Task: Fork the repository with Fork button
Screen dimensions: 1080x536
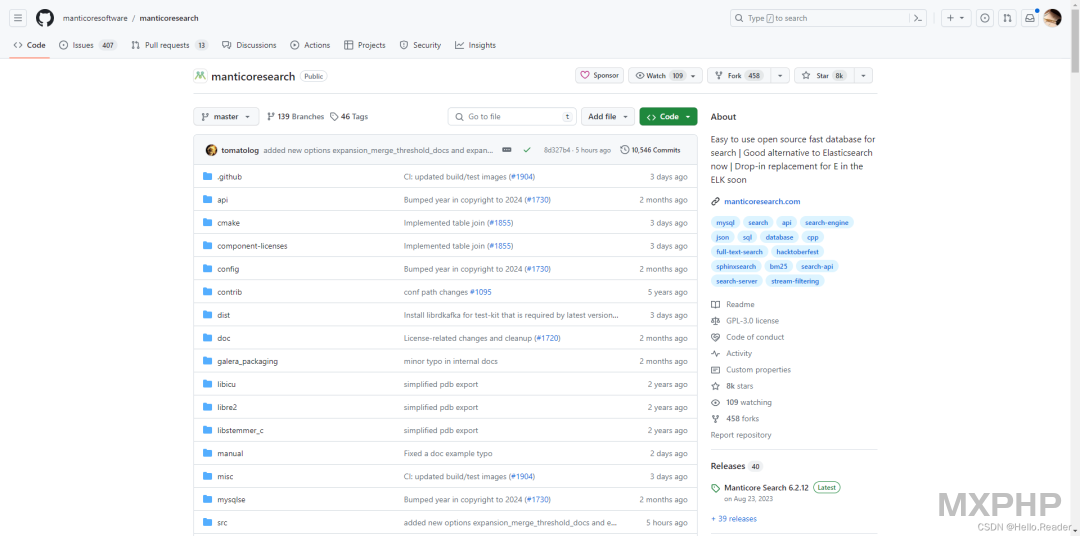Action: (x=739, y=76)
